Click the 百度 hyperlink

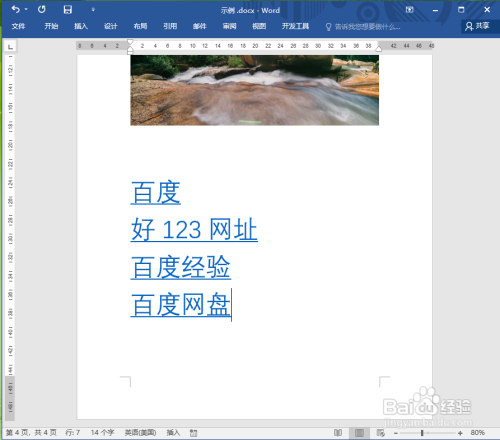click(x=156, y=193)
